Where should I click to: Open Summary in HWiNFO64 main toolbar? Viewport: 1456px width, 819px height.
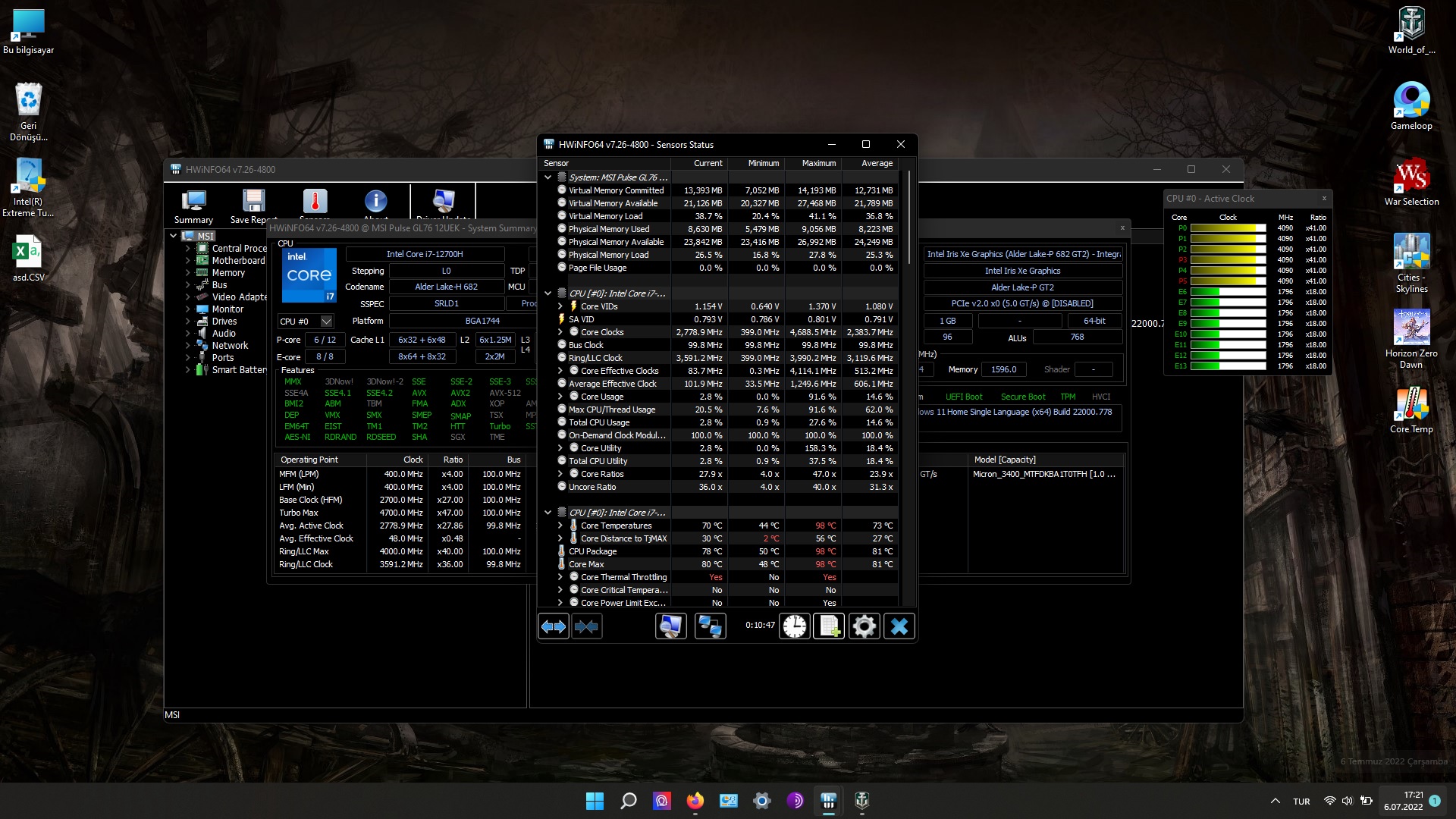(x=193, y=206)
